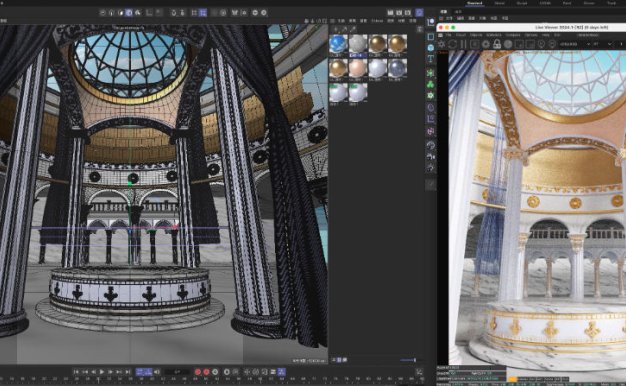Click the pick focus icon in Live Viewer
This screenshot has width=626, height=386.
[x=541, y=44]
